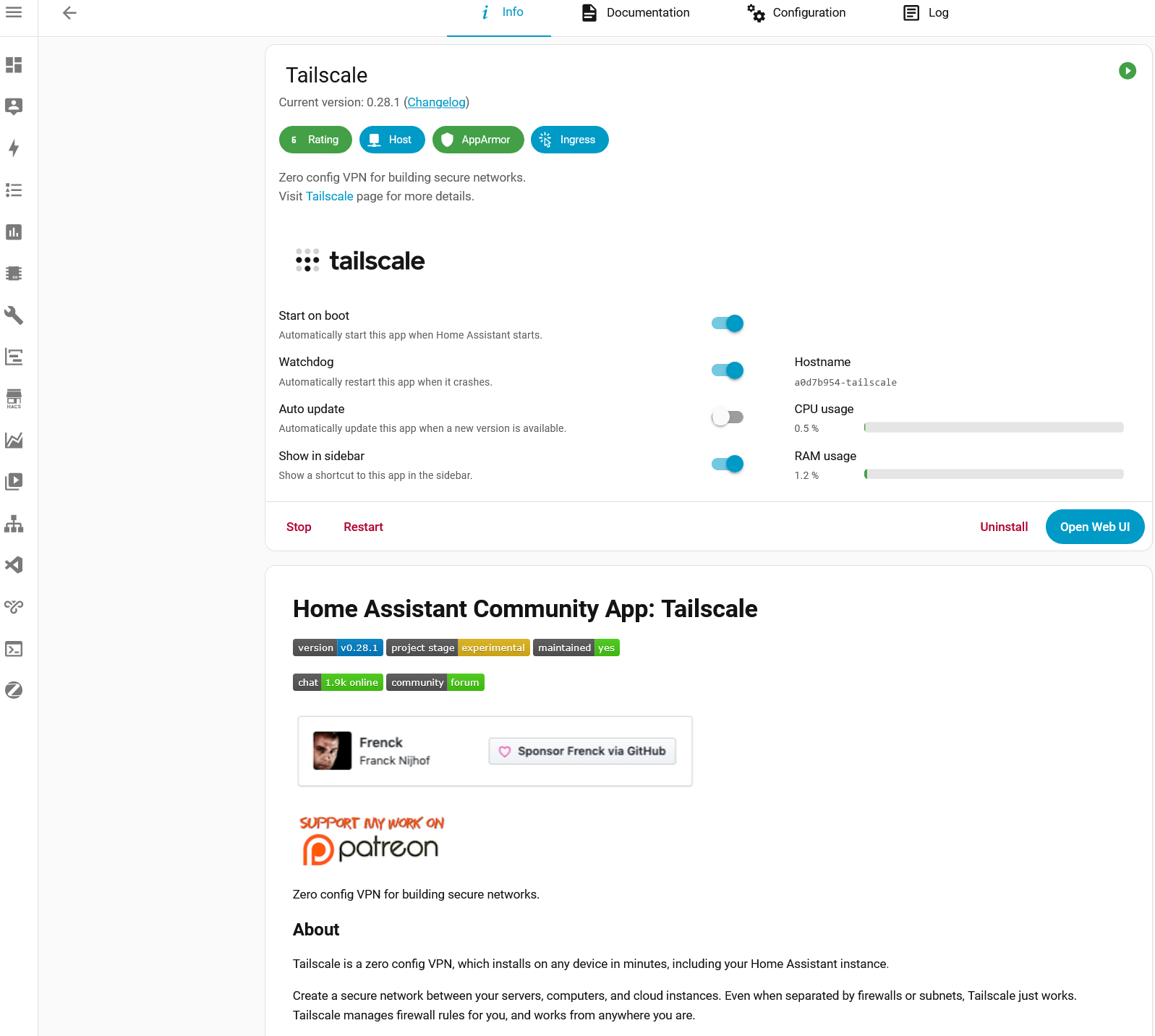Click the back arrow
This screenshot has width=1155, height=1036.
pos(69,12)
